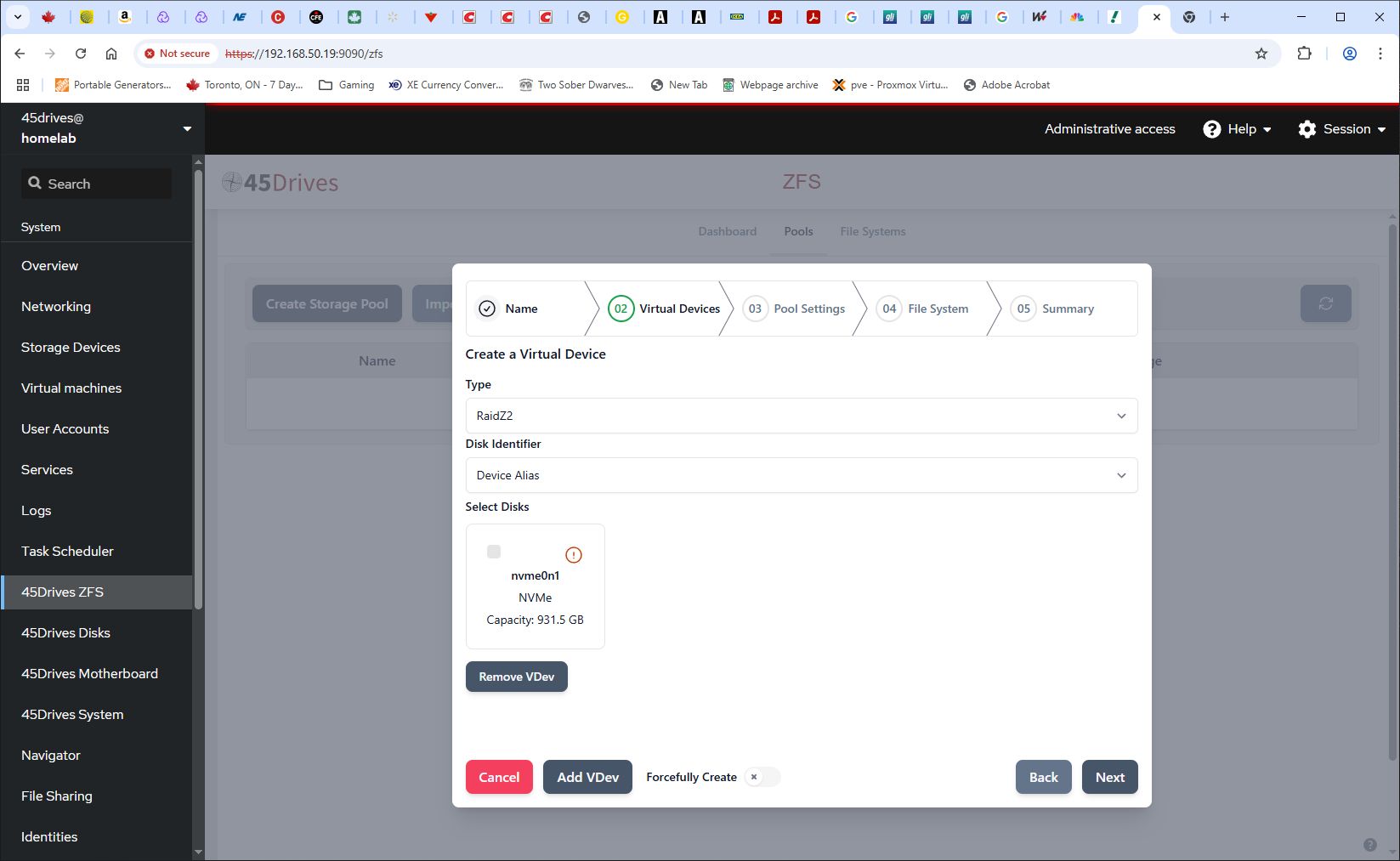The width and height of the screenshot is (1400, 861).
Task: Click the Name step checkmark icon
Action: 487,309
